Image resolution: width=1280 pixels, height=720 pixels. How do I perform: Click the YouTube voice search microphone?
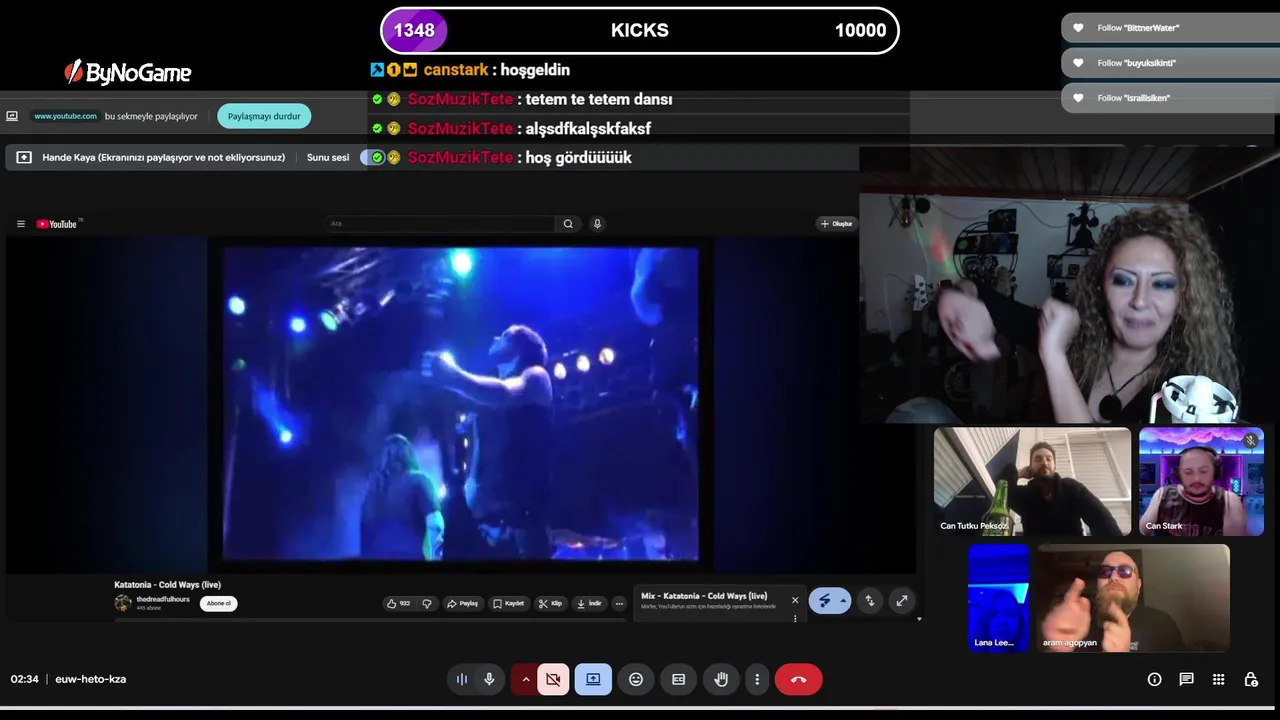click(x=597, y=224)
